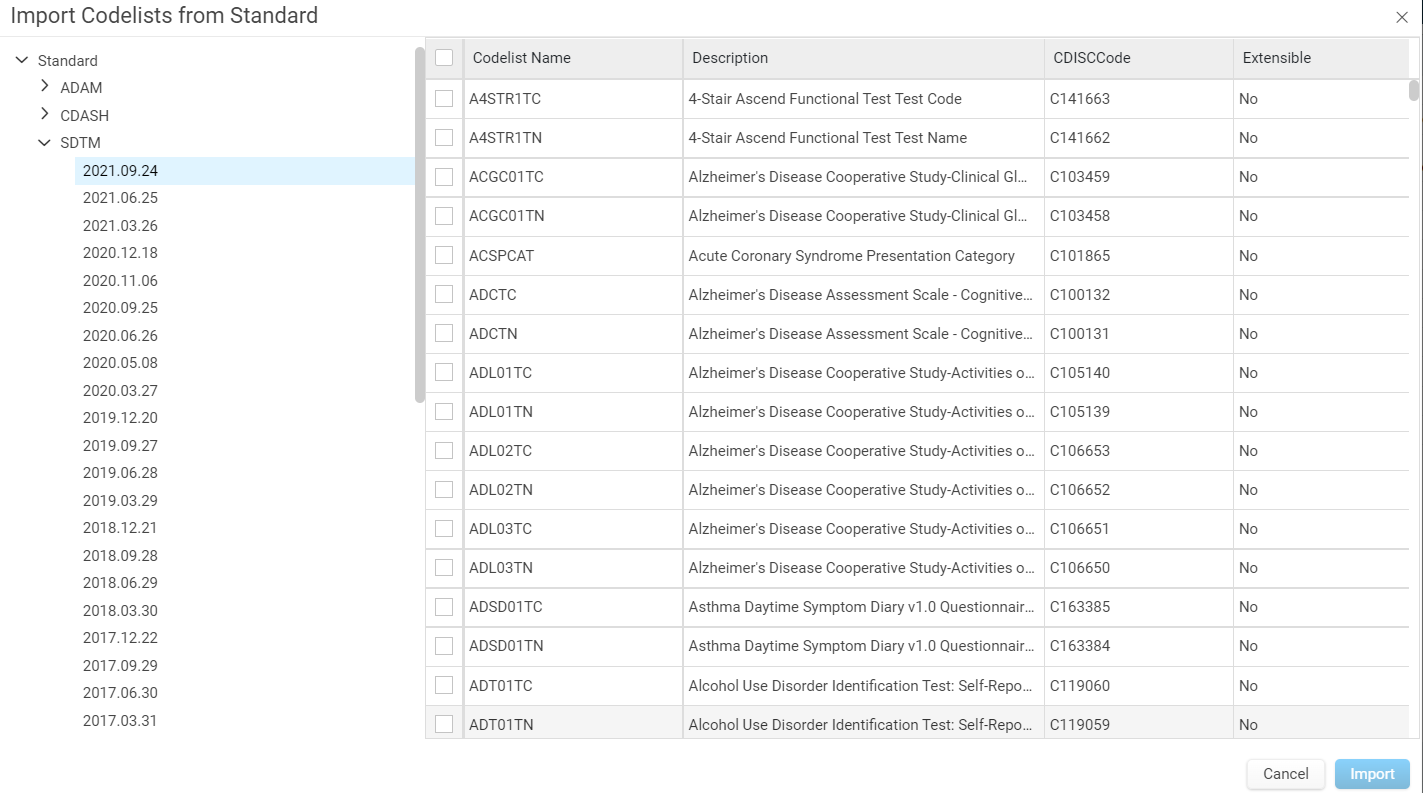This screenshot has height=793, width=1423.
Task: Check the select-all header checkbox
Action: click(x=444, y=58)
